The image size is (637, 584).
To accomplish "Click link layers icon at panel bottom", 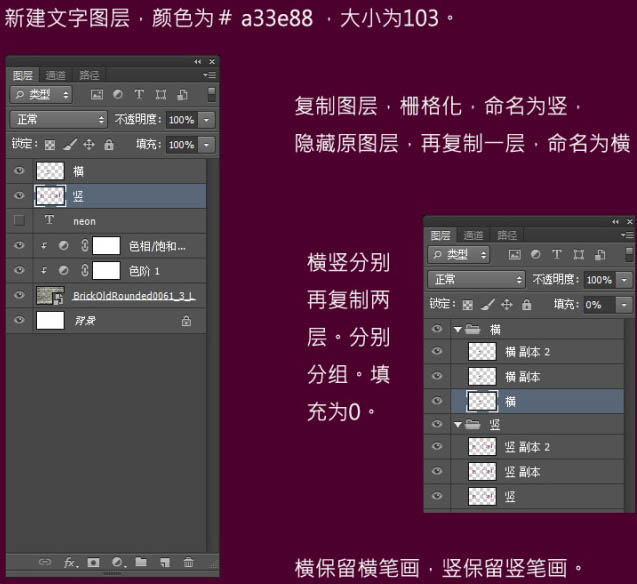I will click(45, 562).
